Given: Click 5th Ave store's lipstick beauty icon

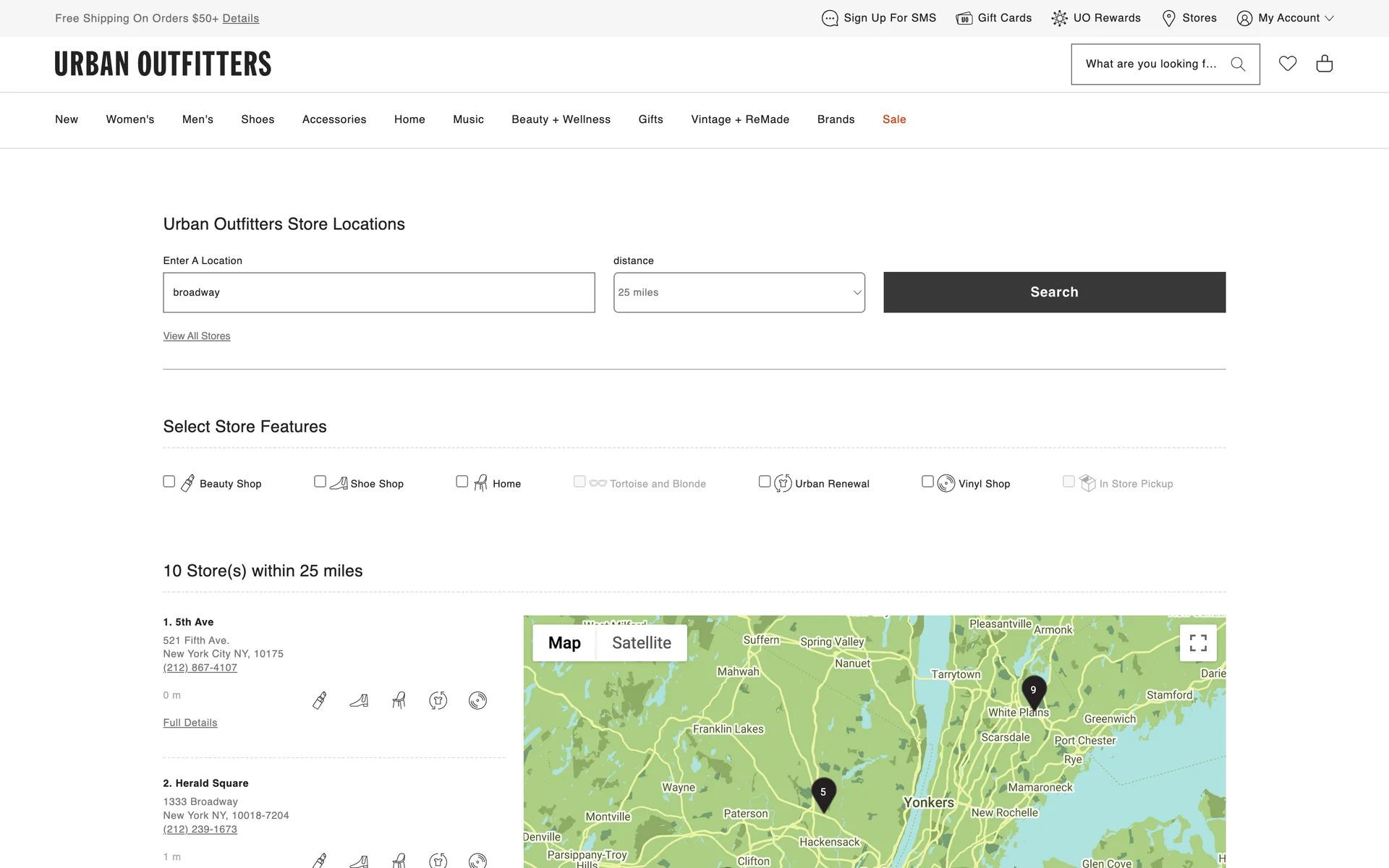Looking at the screenshot, I should pos(319,700).
